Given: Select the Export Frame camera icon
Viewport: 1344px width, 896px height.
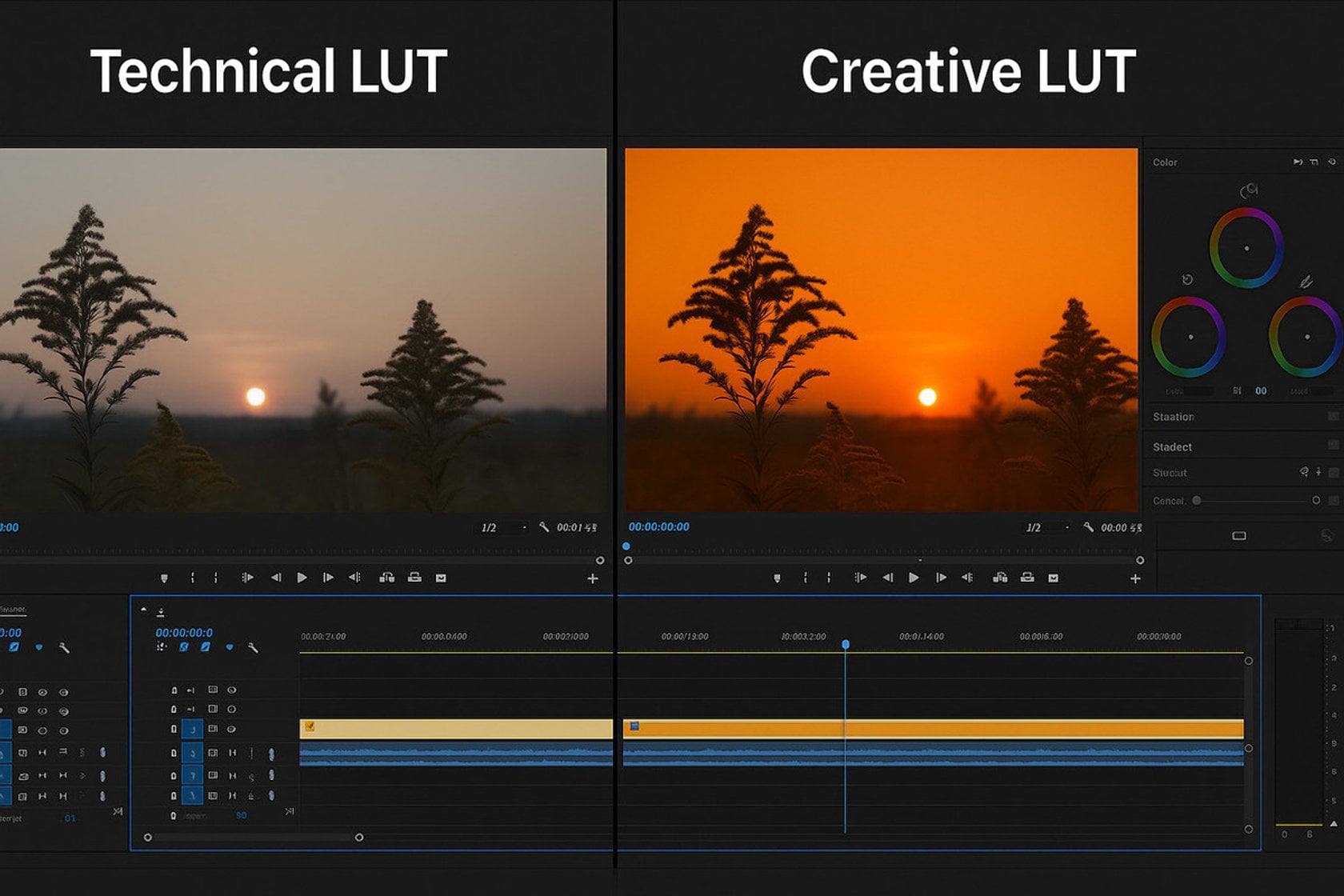Looking at the screenshot, I should [1052, 577].
